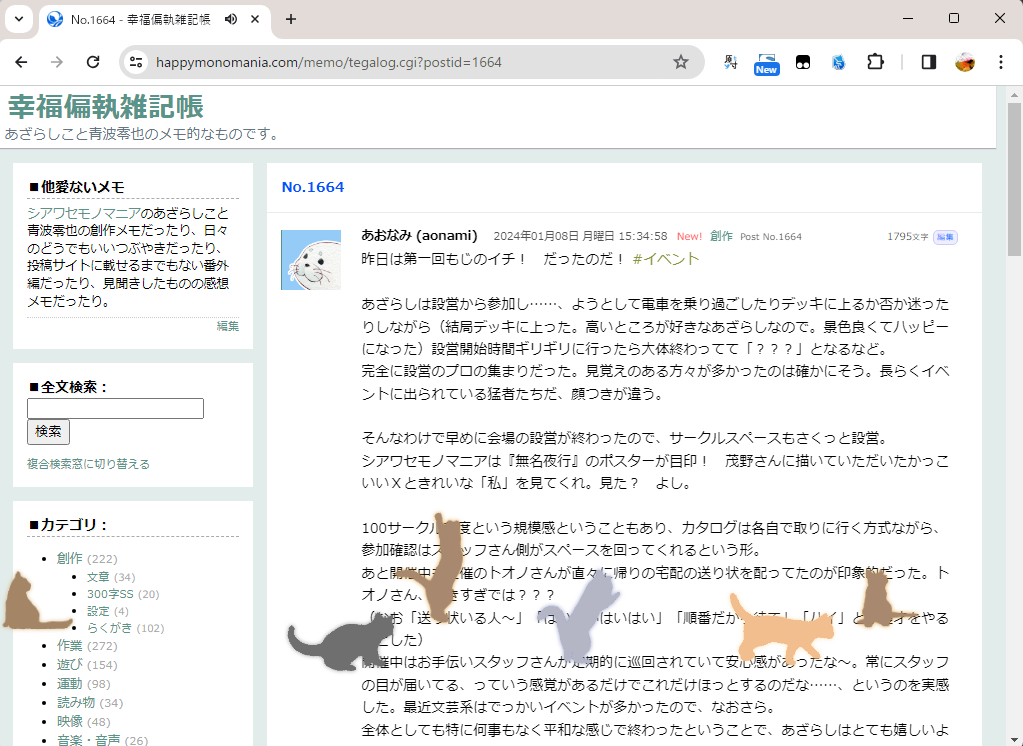The image size is (1023, 746).
Task: Go back with the browser arrow
Action: pyautogui.click(x=21, y=62)
